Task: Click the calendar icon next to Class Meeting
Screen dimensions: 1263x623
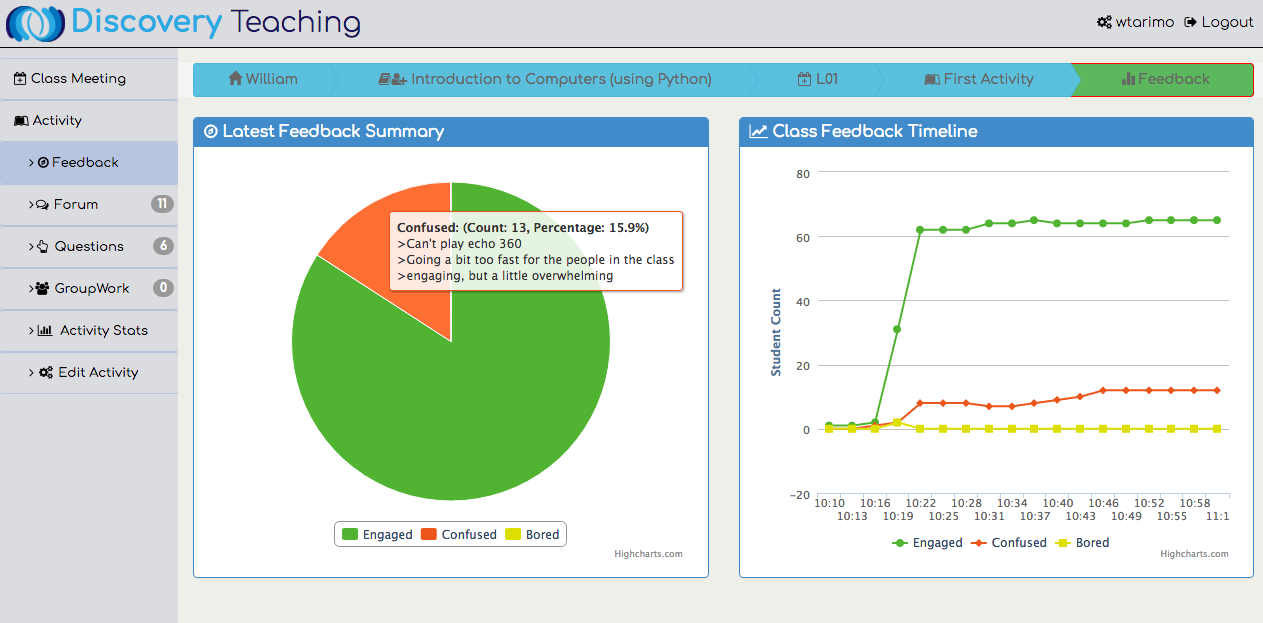Action: (20, 79)
